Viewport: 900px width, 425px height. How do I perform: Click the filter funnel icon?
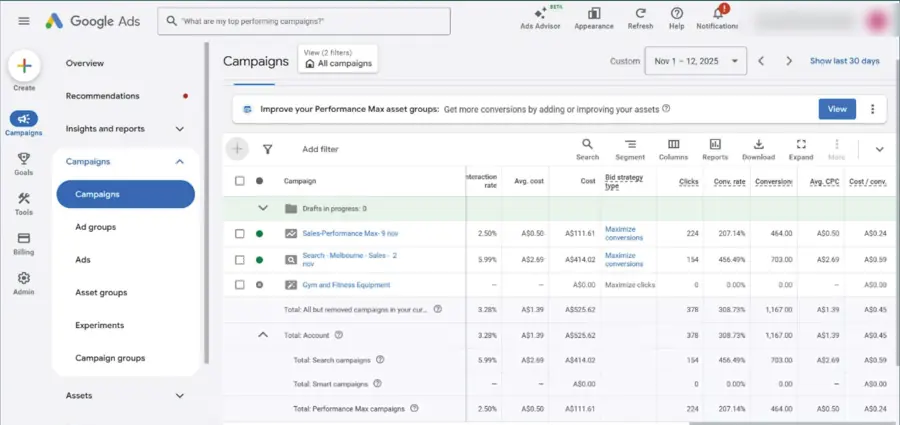coord(267,149)
